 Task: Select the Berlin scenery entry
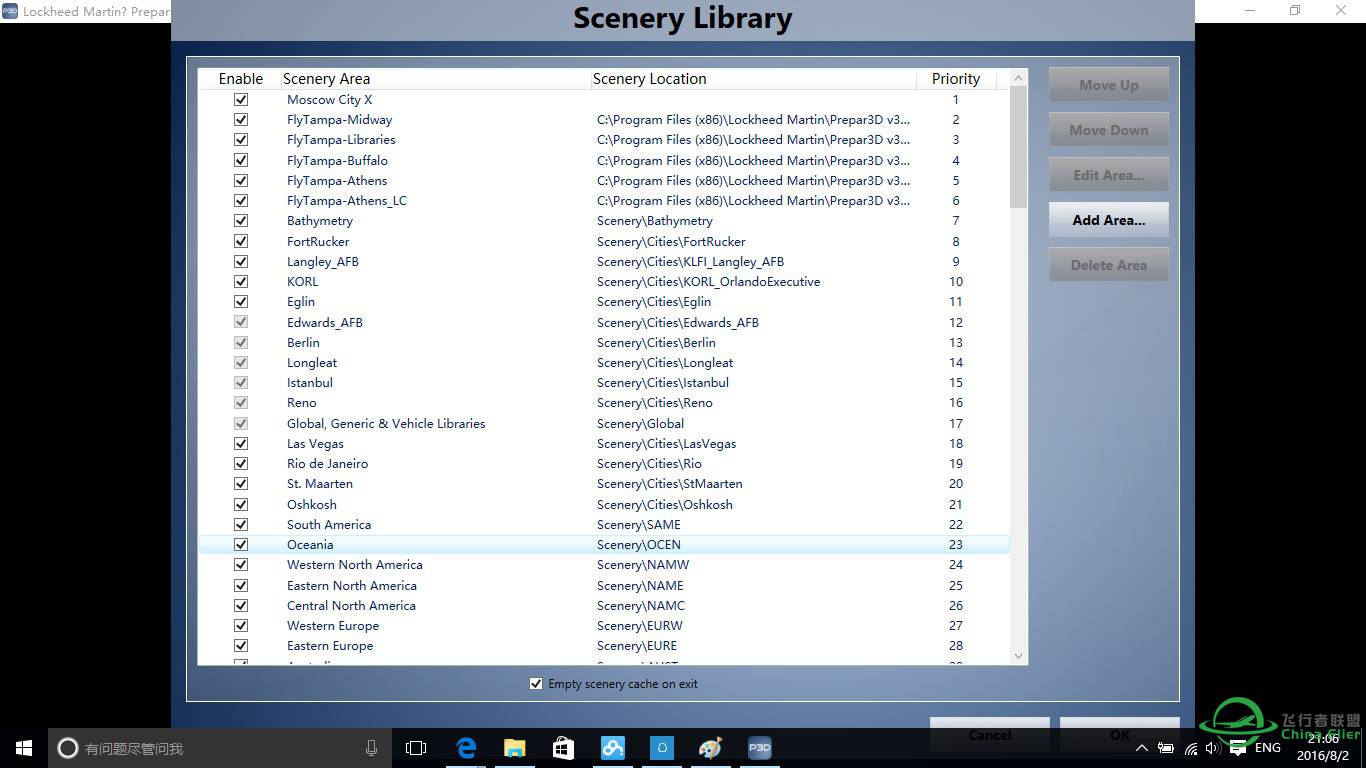(x=303, y=342)
